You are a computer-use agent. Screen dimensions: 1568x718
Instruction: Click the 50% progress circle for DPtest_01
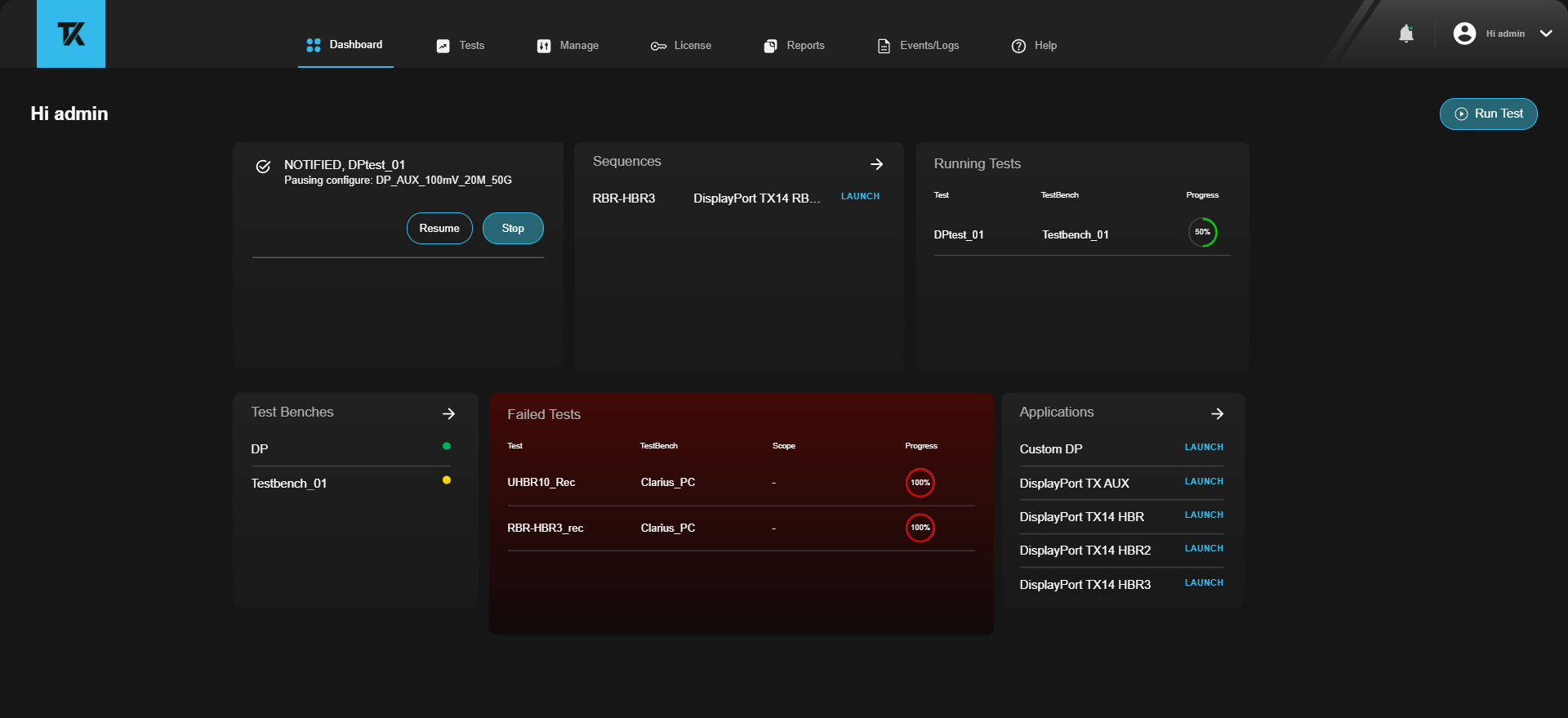point(1202,233)
